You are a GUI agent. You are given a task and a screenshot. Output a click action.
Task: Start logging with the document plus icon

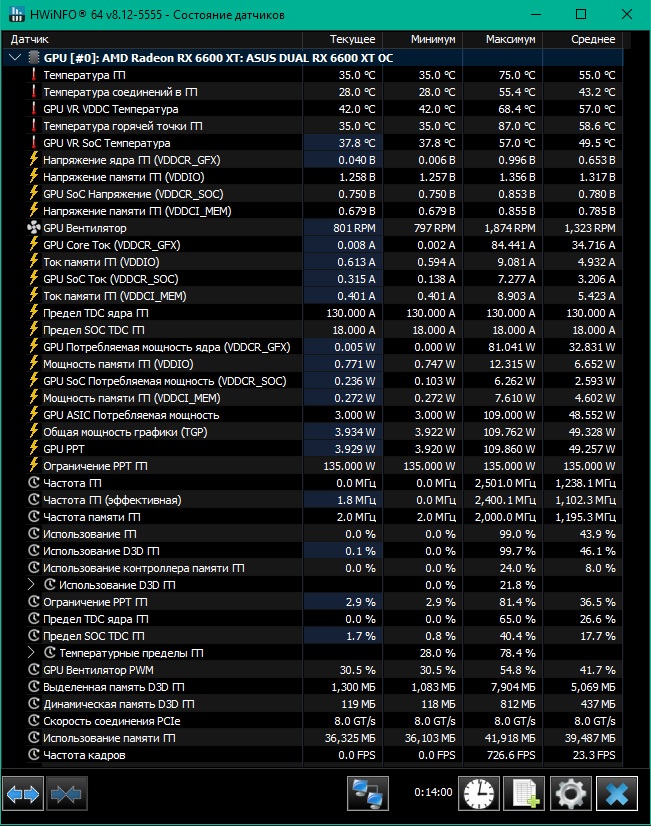(525, 793)
